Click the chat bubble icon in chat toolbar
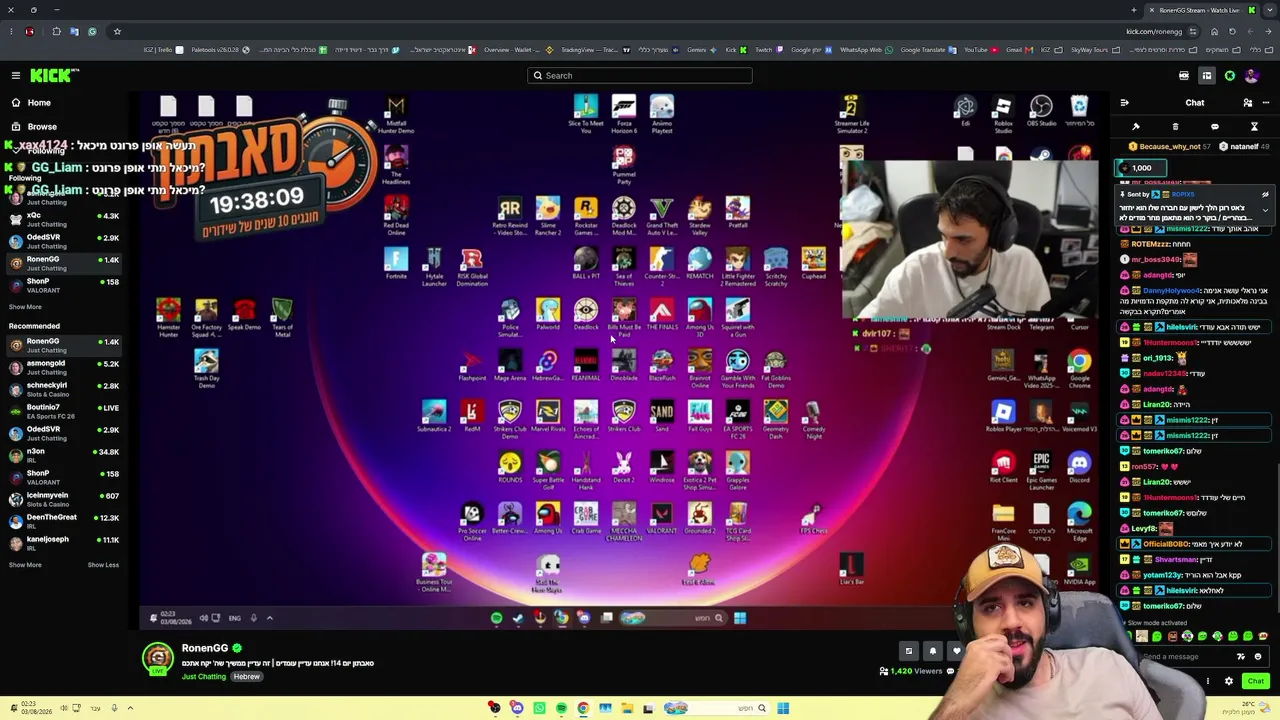The image size is (1280, 720). 1215,127
